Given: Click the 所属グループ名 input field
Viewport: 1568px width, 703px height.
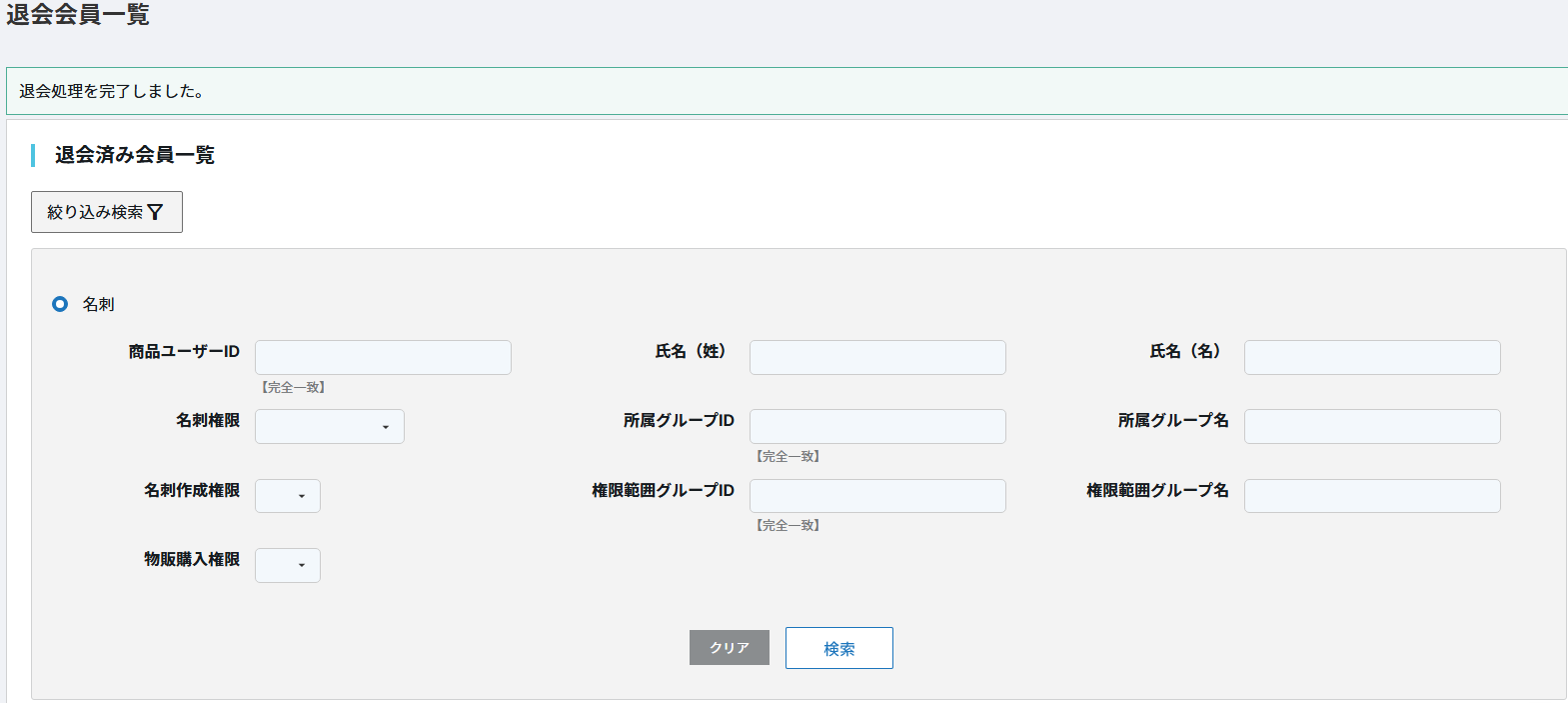Looking at the screenshot, I should coord(1371,427).
